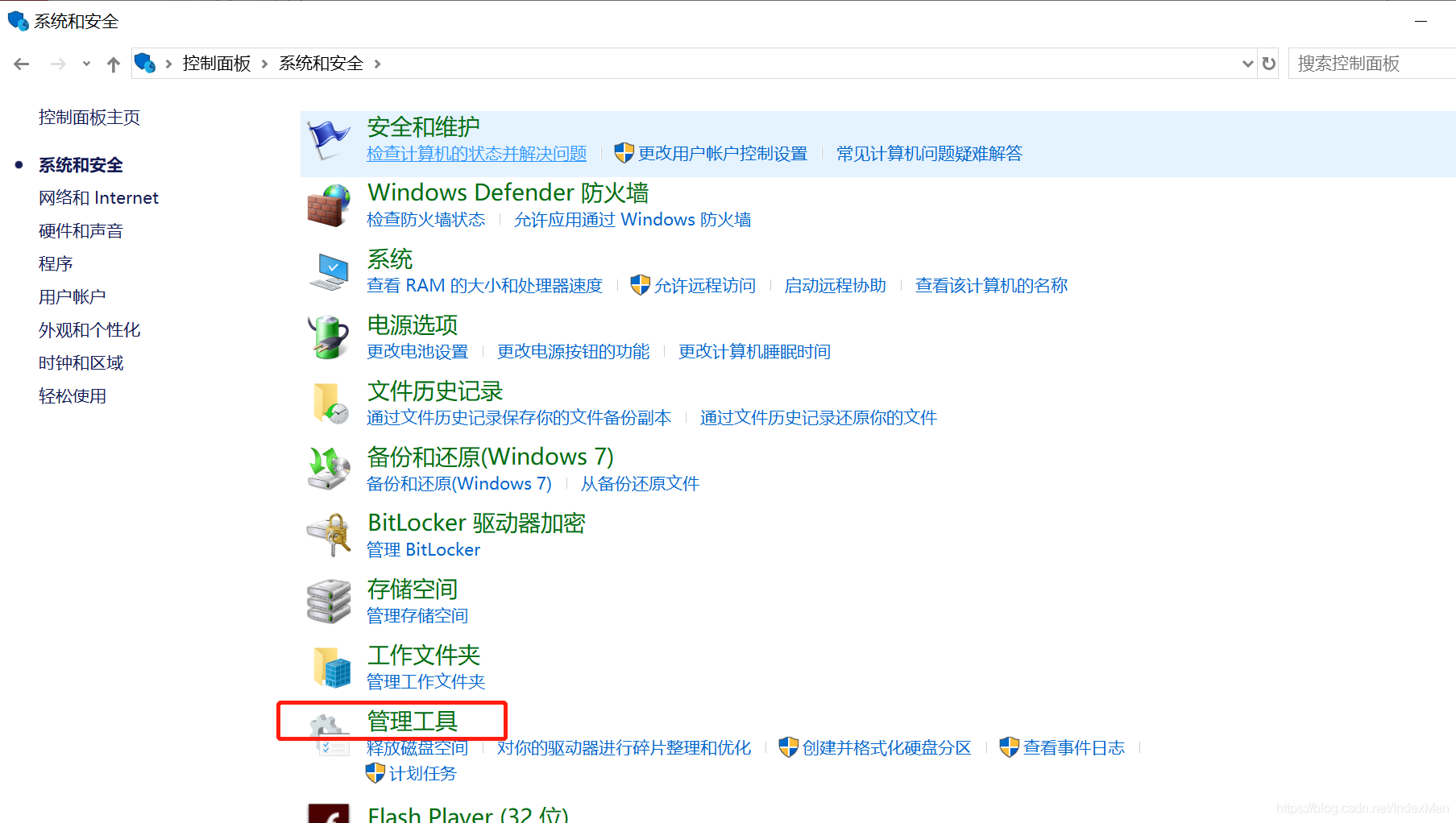Click the Administrative Tools gear icon
This screenshot has height=823, width=1456.
(x=329, y=734)
